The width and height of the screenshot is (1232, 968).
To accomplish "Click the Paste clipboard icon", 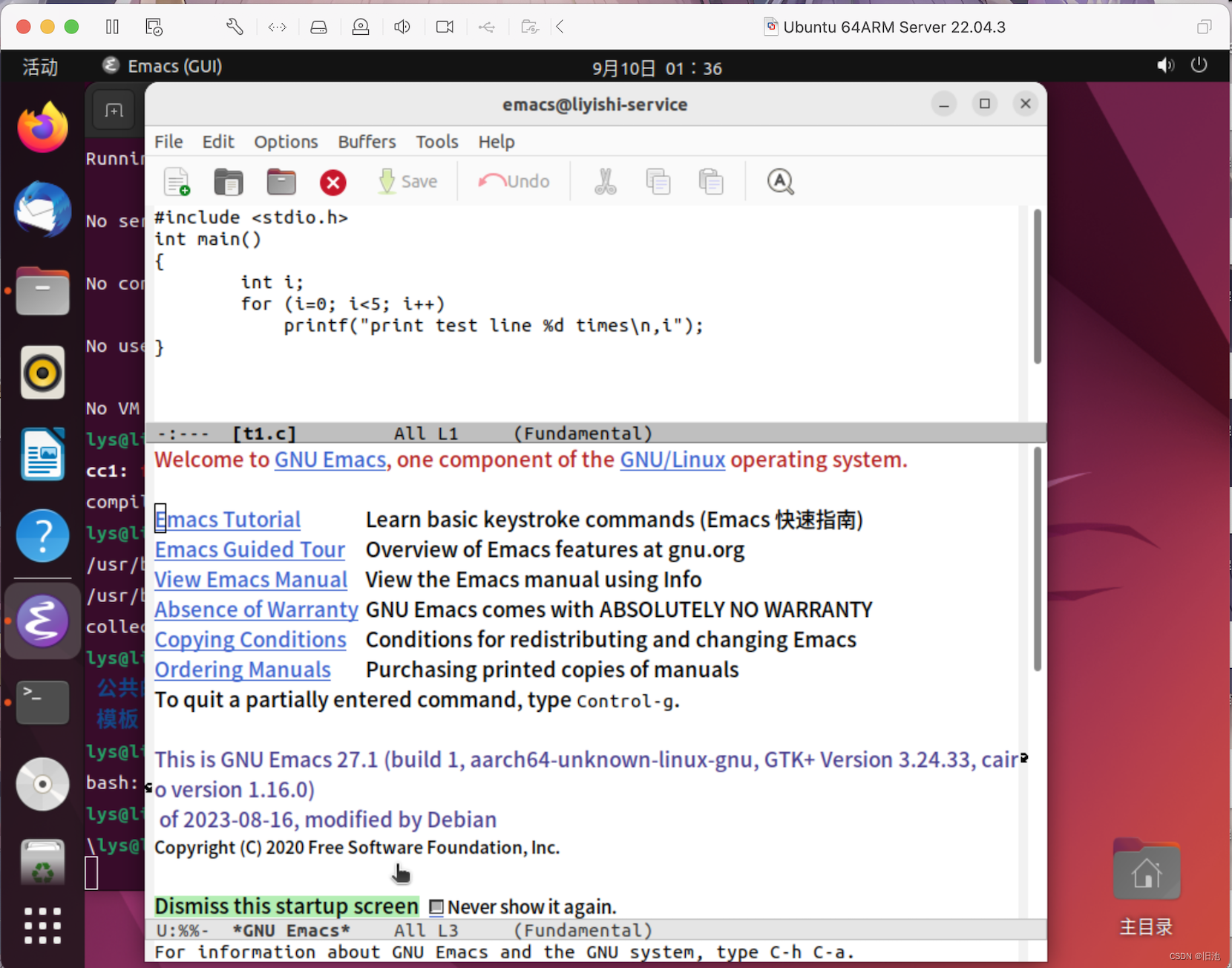I will (x=711, y=182).
